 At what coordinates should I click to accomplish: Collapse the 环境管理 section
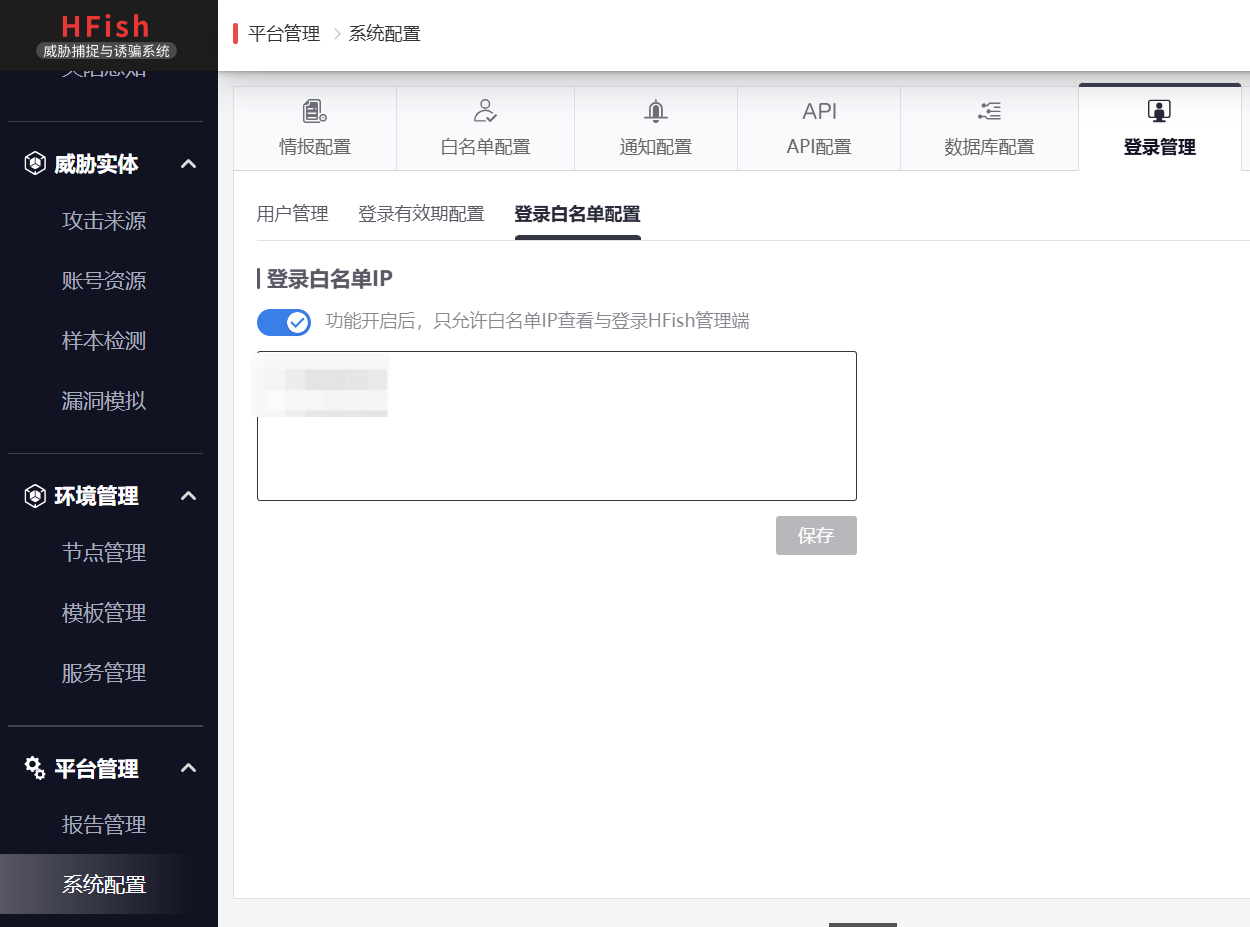188,495
